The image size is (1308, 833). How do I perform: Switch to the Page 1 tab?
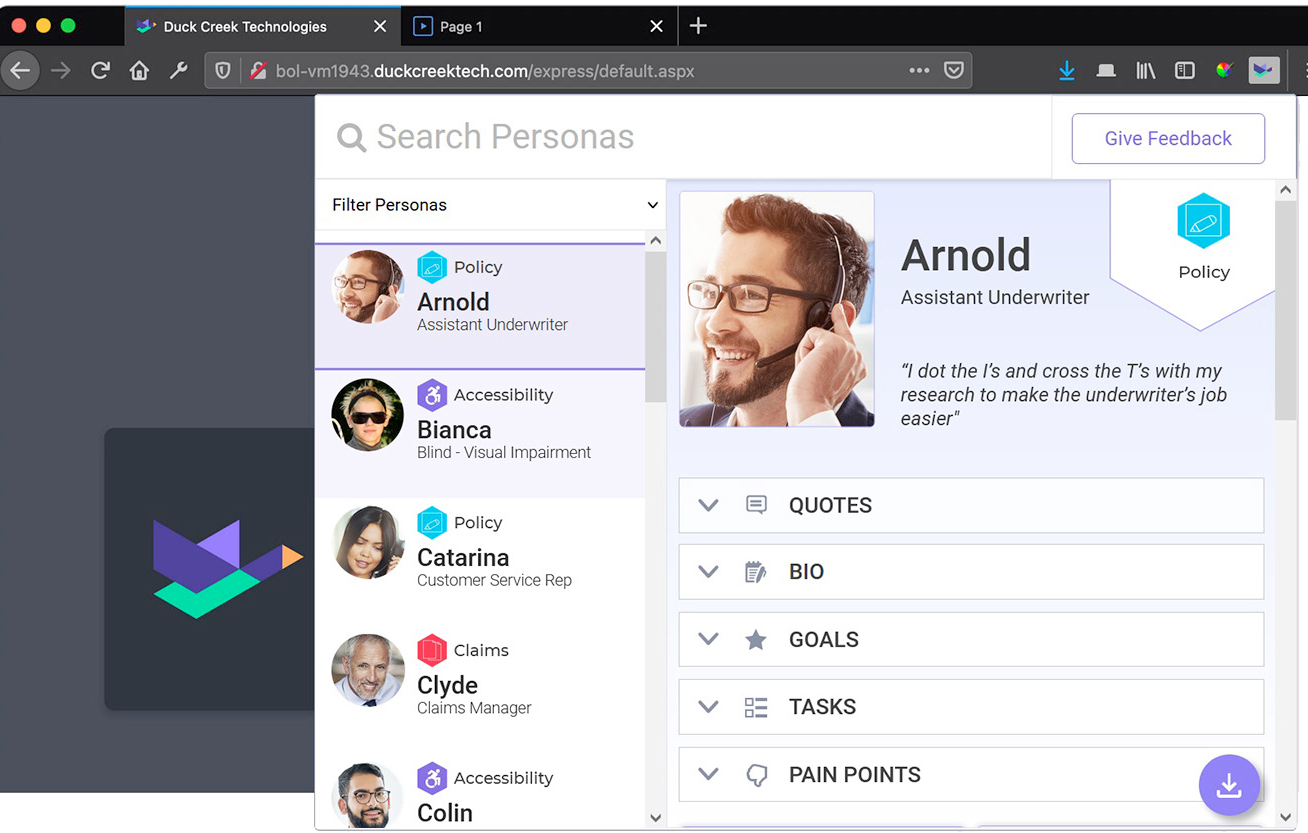coord(538,26)
